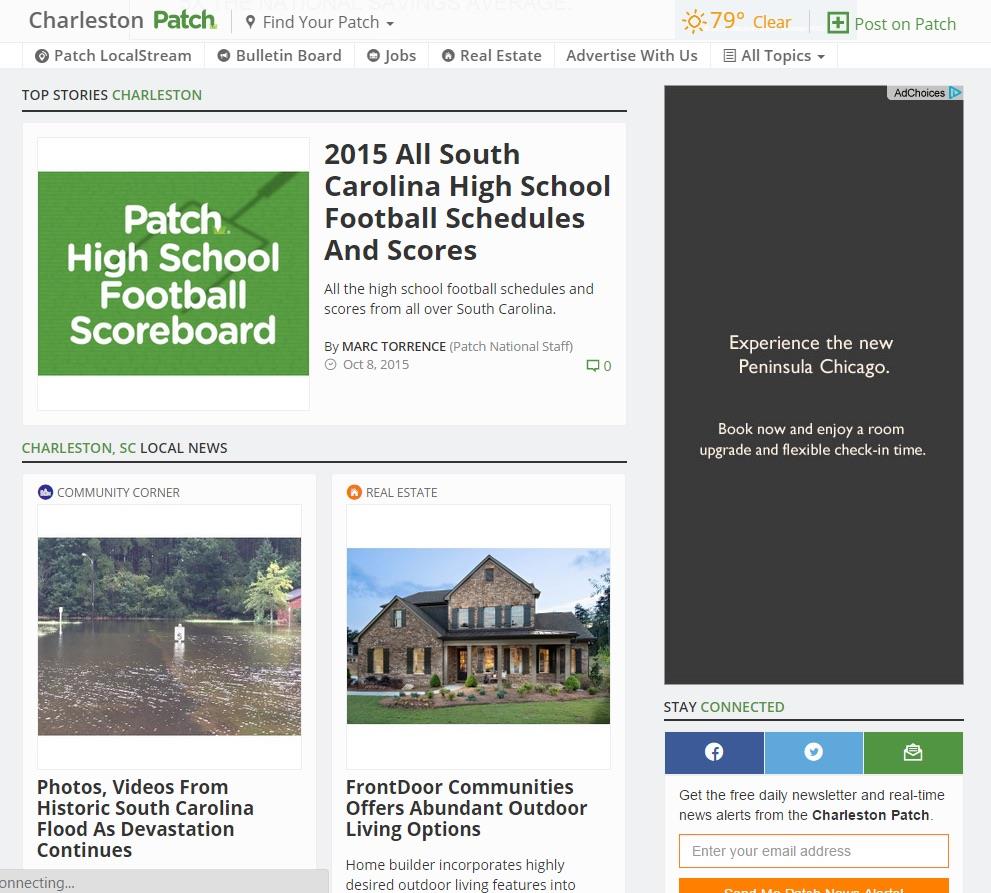Screen dimensions: 991x893
Task: Go to Bulletin Board section
Action: [x=279, y=56]
